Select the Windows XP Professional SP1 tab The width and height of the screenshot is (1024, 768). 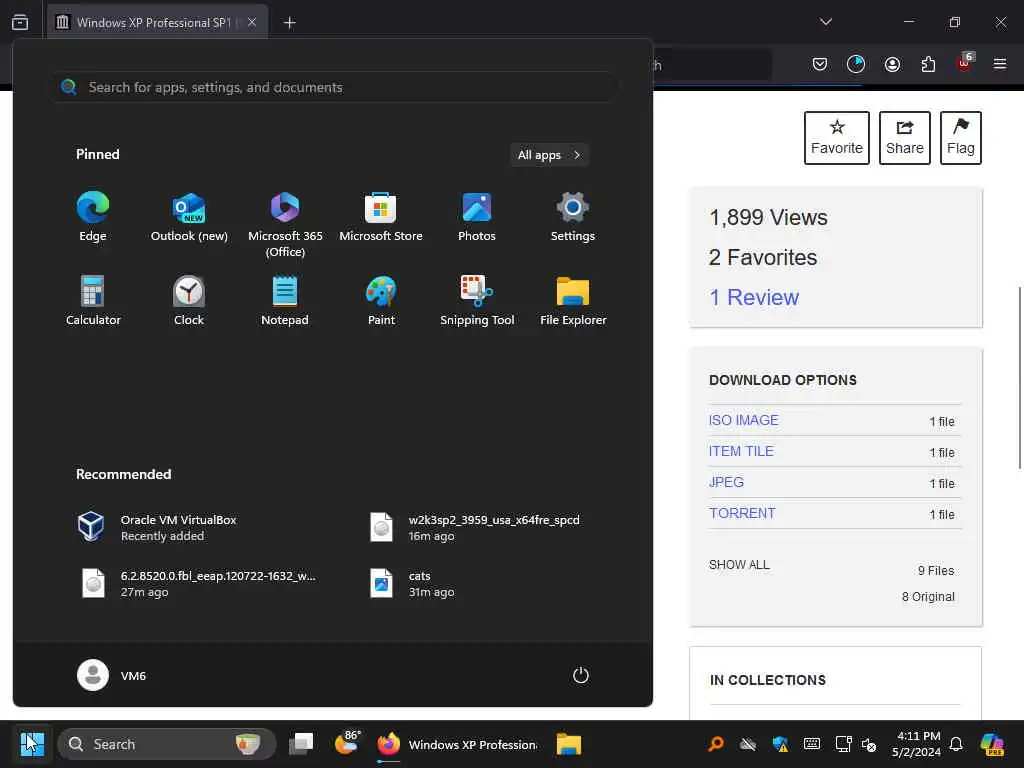(157, 22)
